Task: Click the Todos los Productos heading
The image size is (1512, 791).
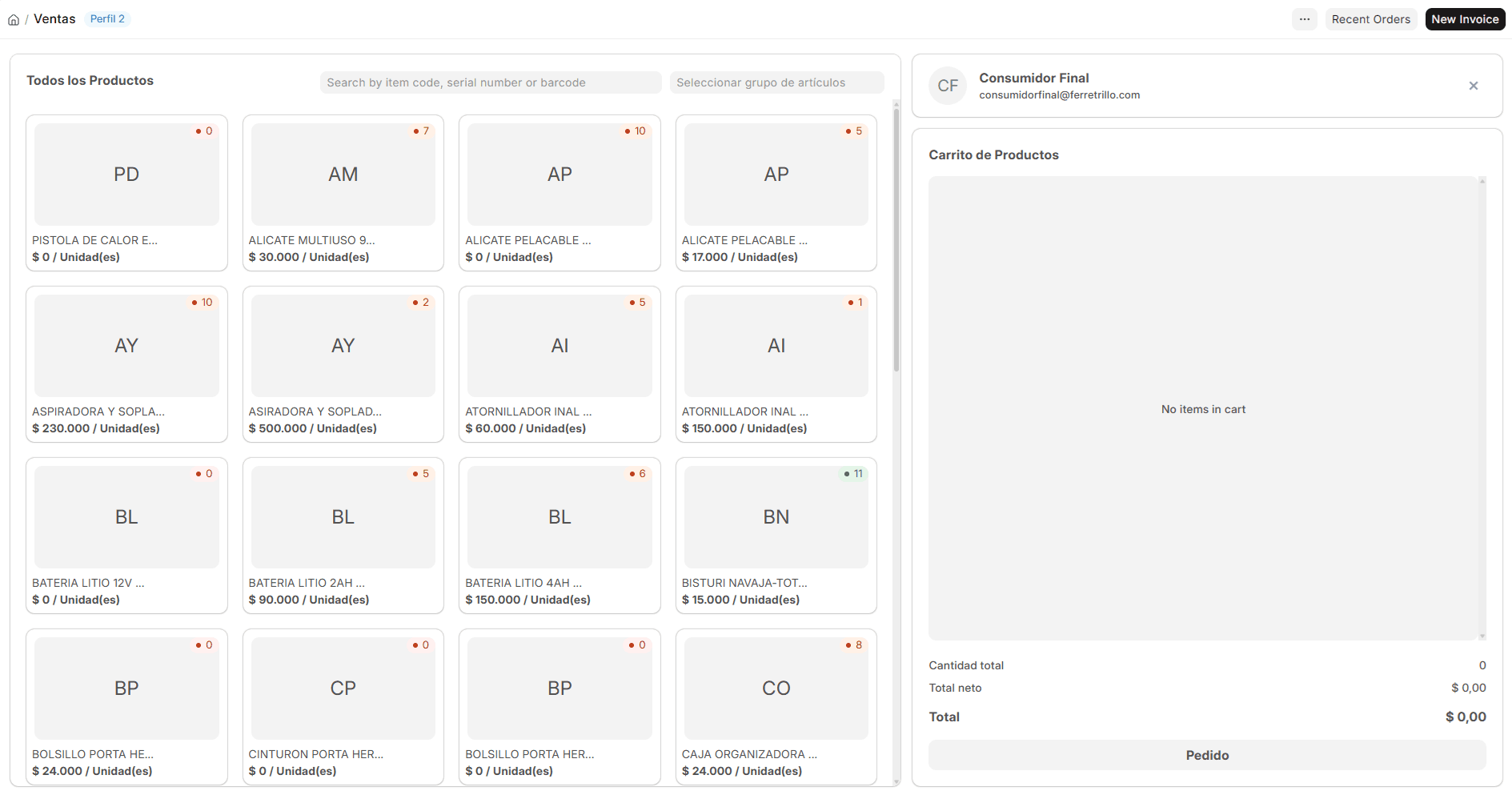Action: (x=90, y=81)
